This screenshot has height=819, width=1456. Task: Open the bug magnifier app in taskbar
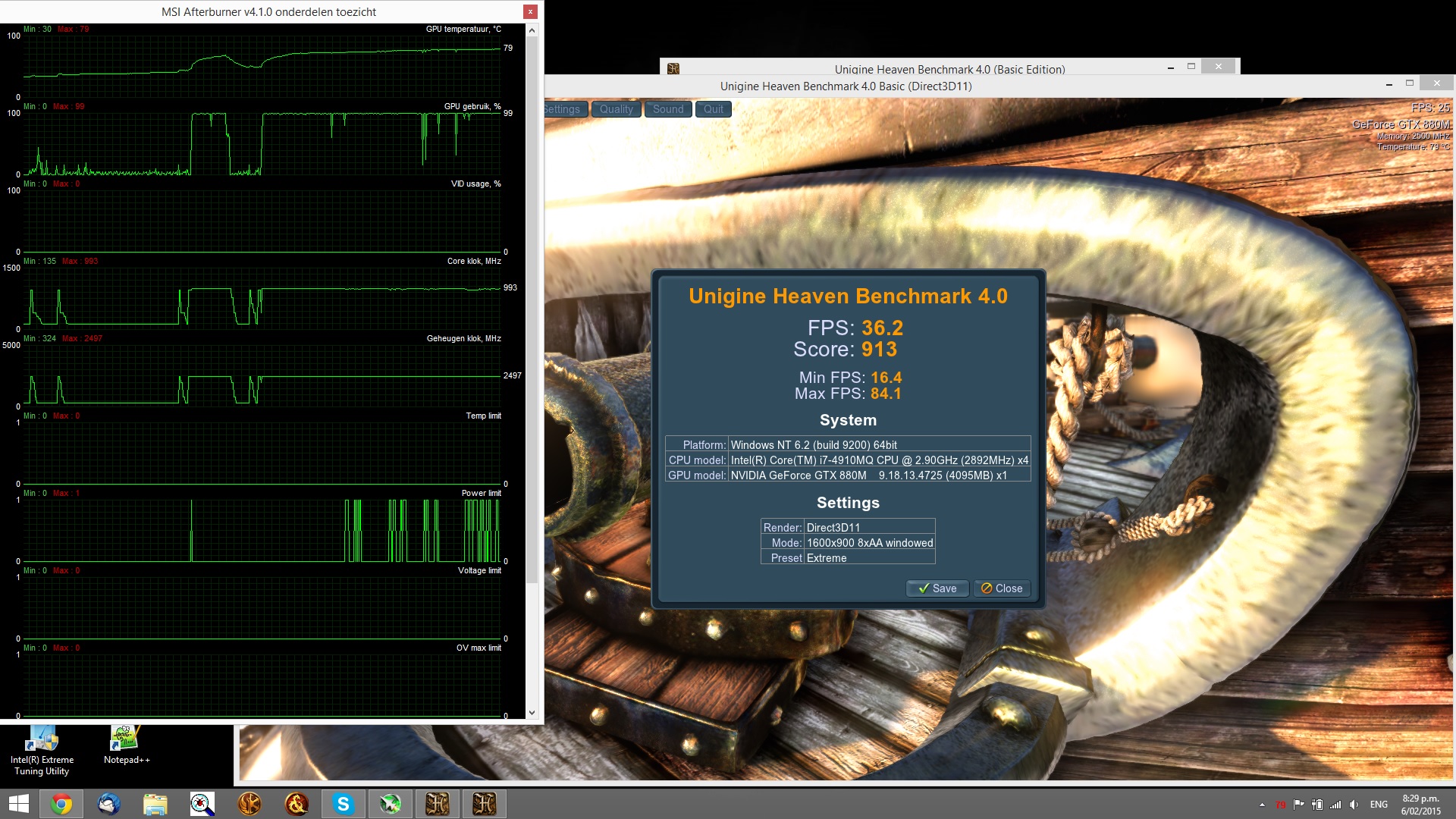pos(202,804)
